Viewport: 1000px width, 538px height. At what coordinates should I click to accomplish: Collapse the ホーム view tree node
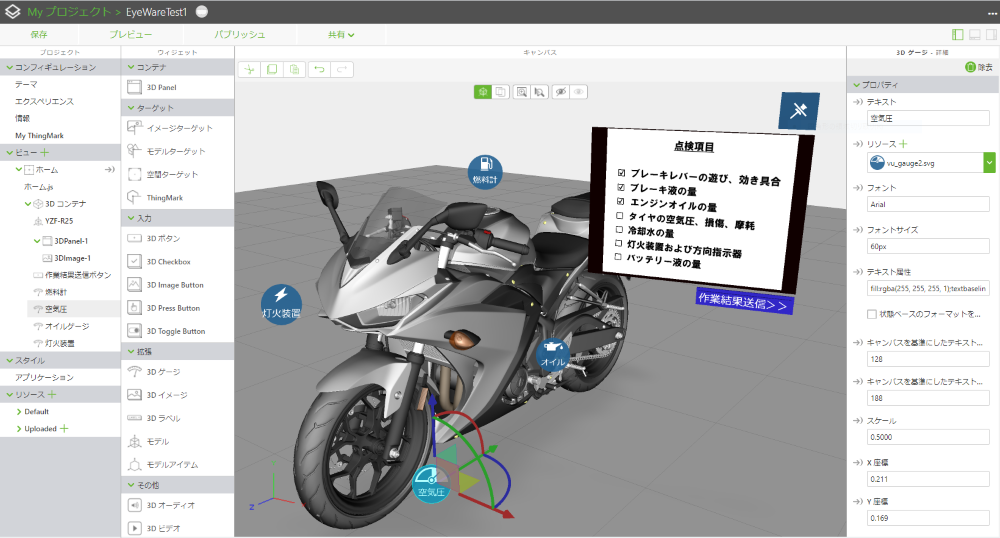[x=18, y=170]
